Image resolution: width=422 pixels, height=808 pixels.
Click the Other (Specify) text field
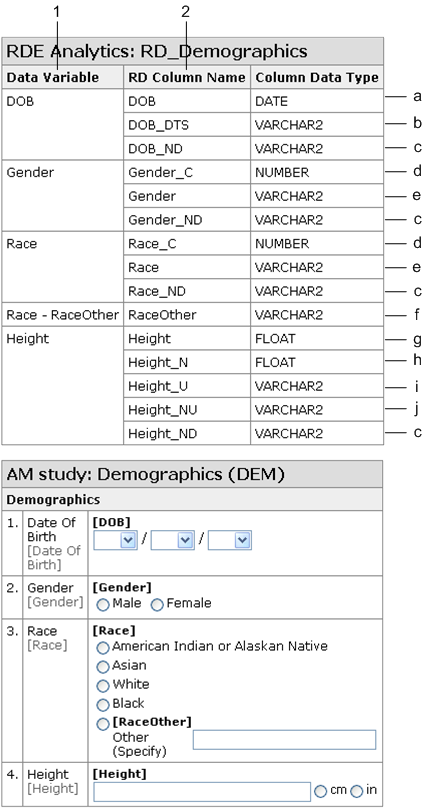[x=284, y=739]
